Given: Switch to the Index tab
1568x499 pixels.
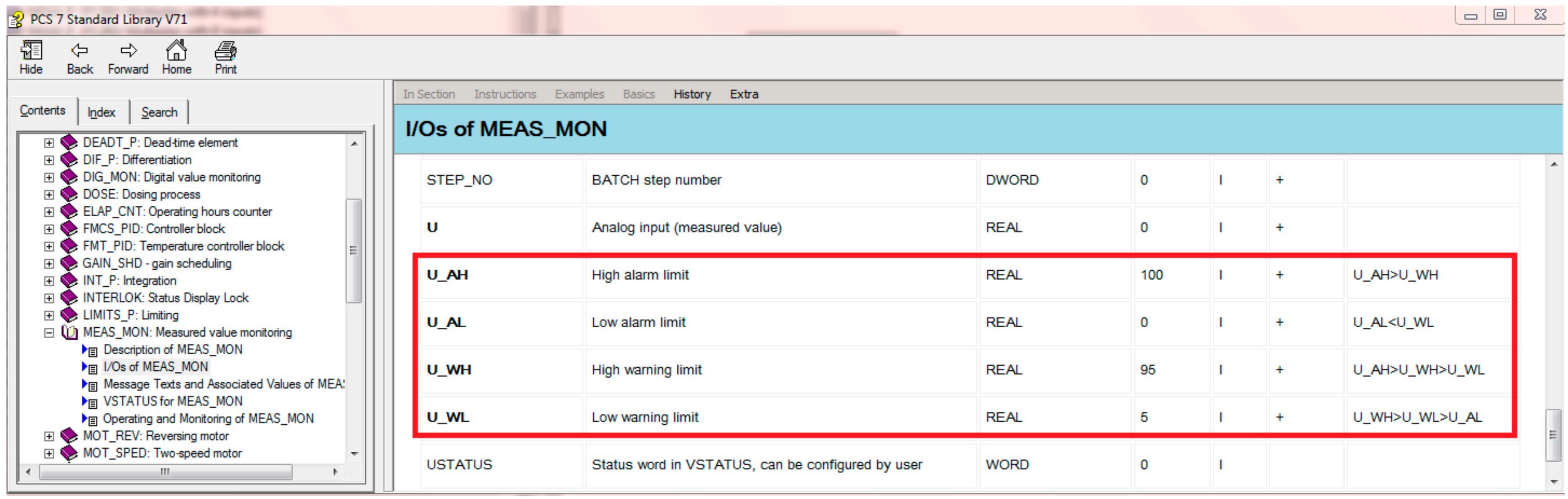Looking at the screenshot, I should (101, 112).
